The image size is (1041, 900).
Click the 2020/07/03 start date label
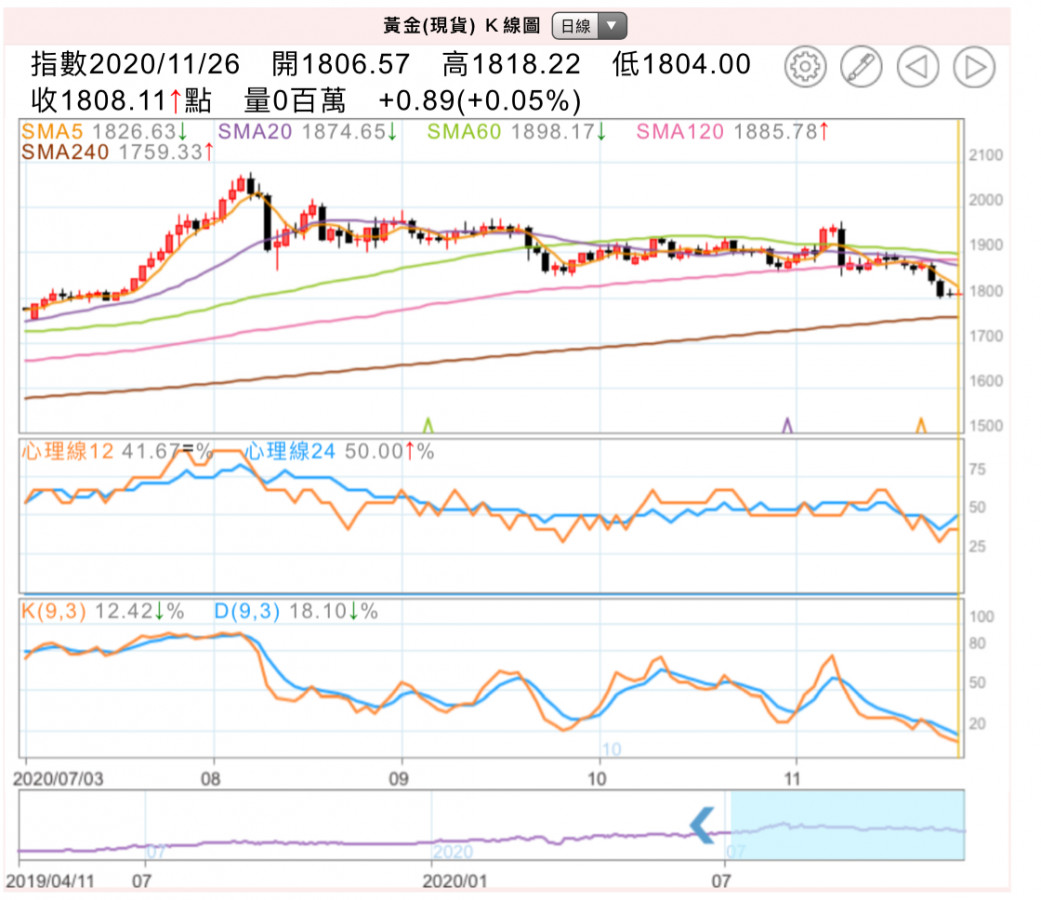tap(58, 779)
